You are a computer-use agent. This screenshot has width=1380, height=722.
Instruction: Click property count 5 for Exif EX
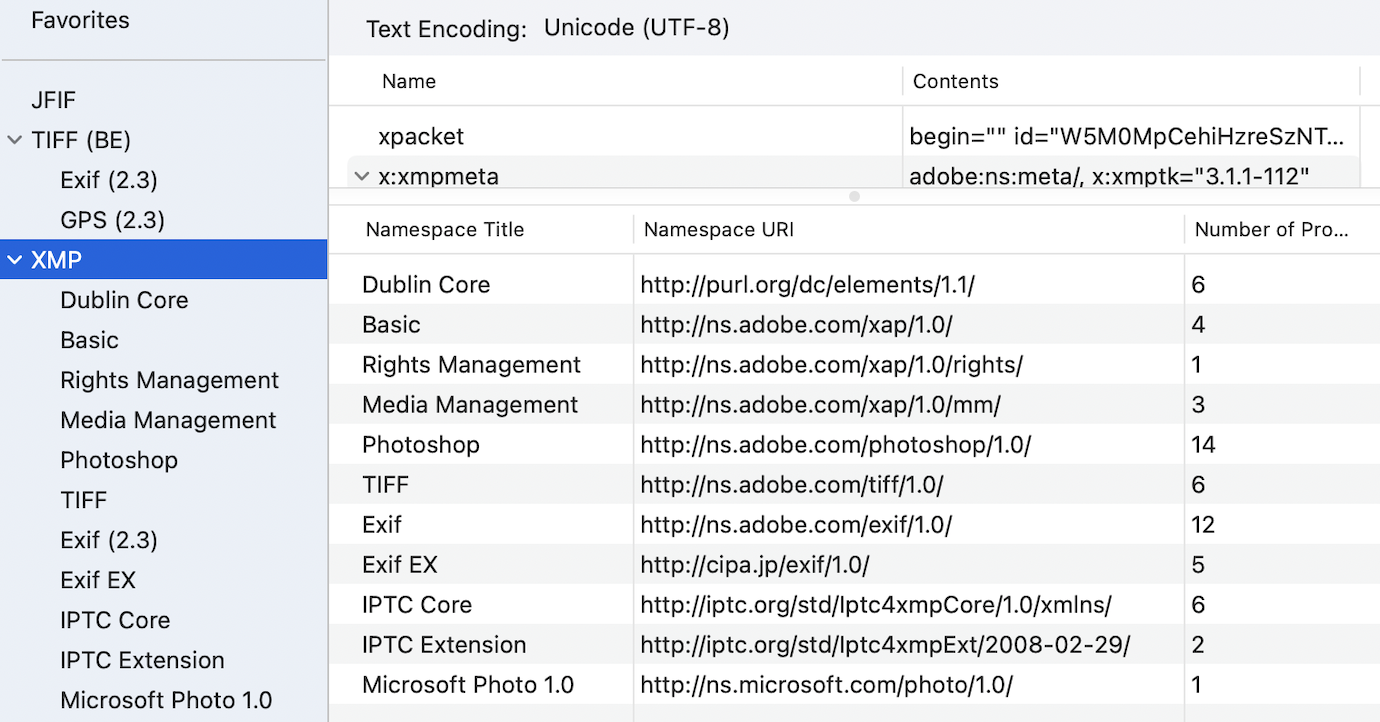click(x=1198, y=564)
